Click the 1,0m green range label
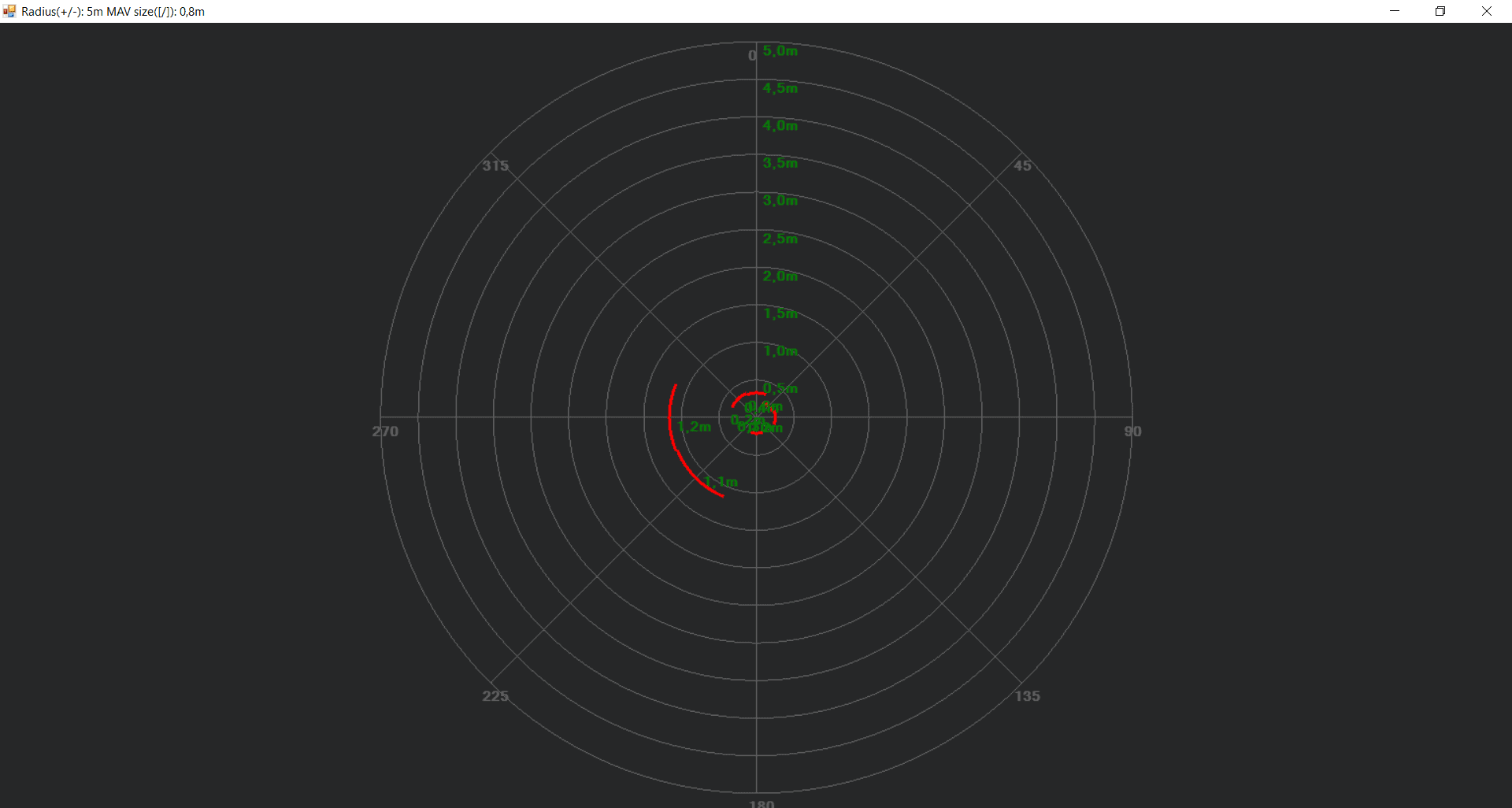 tap(780, 351)
